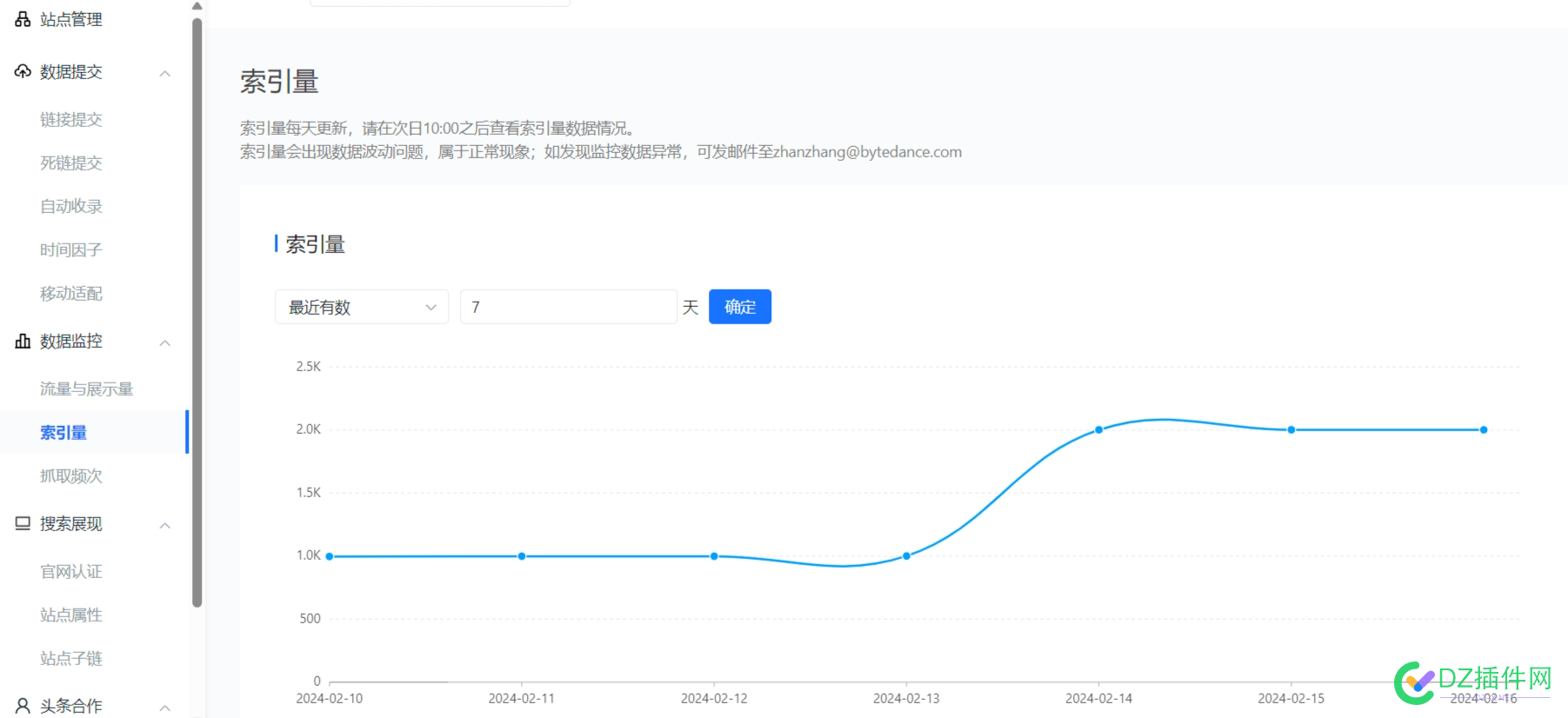The height and width of the screenshot is (718, 1568).
Task: Collapse the 头条合作 section chevron
Action: tap(165, 708)
